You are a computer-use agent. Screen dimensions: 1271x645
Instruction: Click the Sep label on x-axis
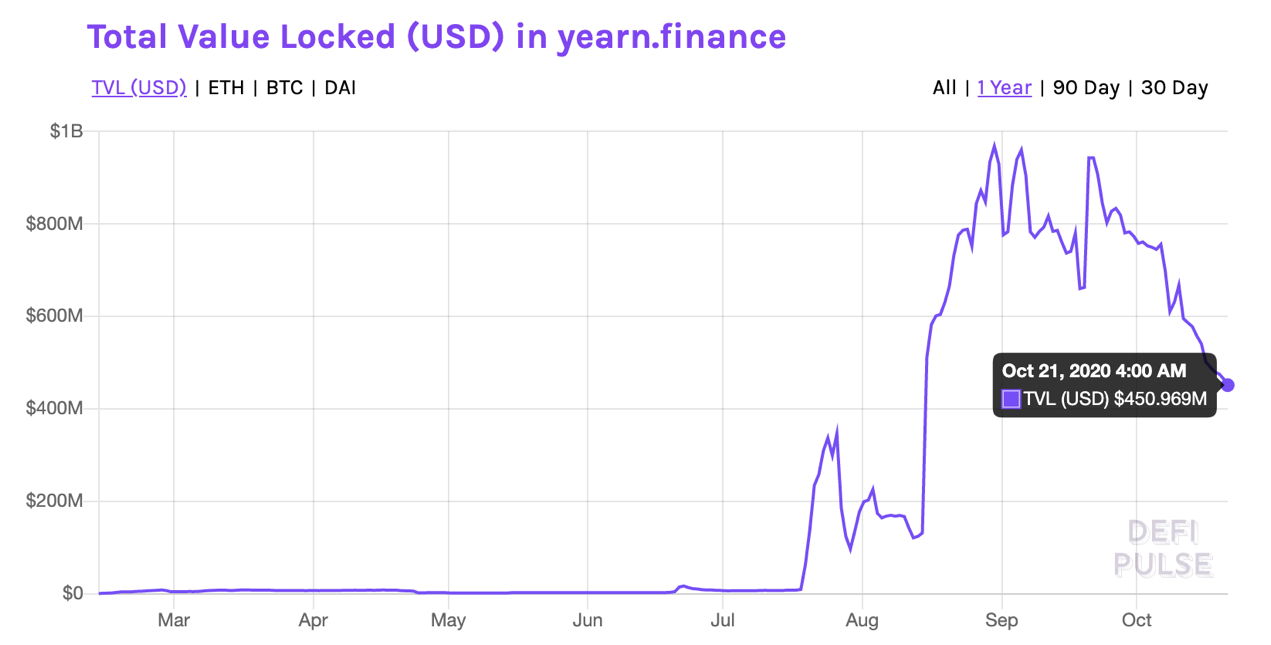1001,621
